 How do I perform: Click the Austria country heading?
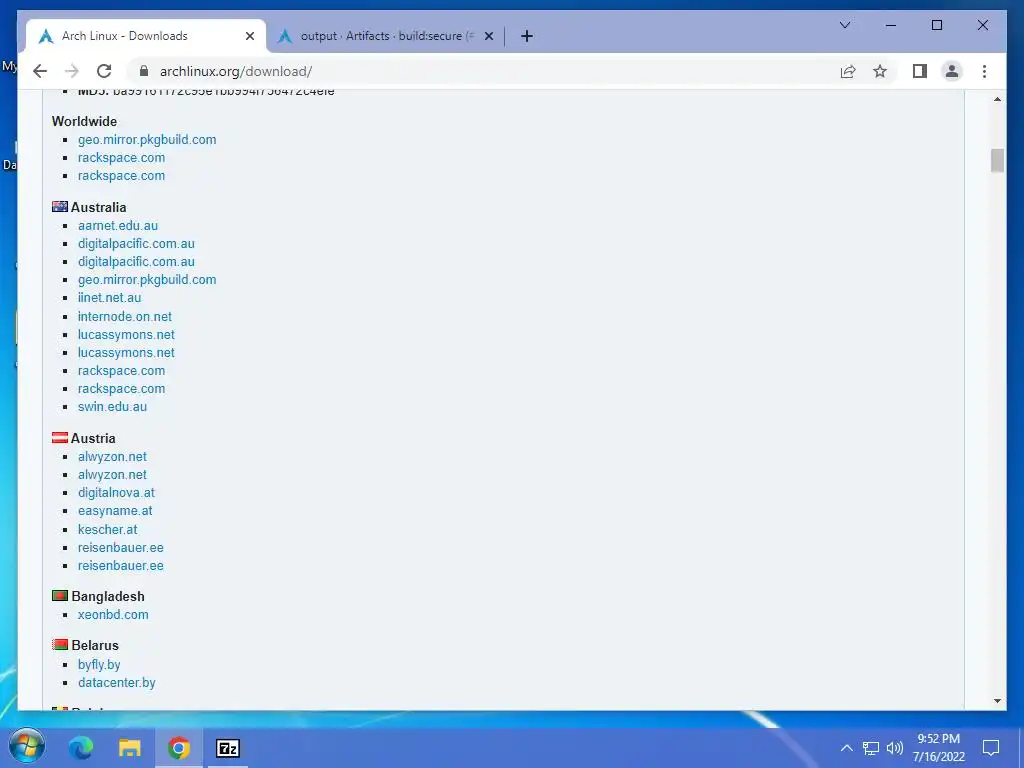click(x=93, y=438)
